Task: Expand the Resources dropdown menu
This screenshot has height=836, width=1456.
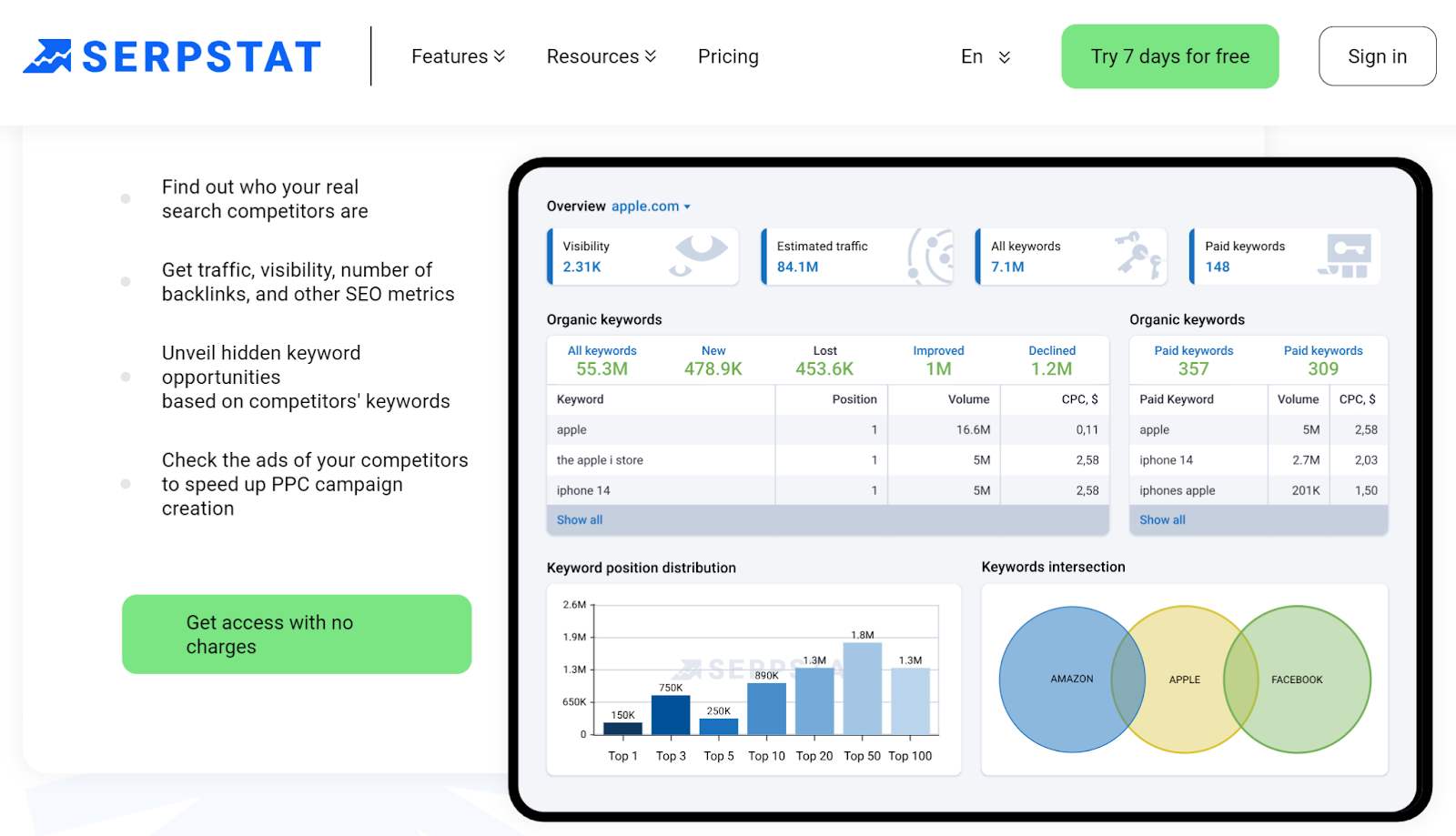Action: (601, 56)
